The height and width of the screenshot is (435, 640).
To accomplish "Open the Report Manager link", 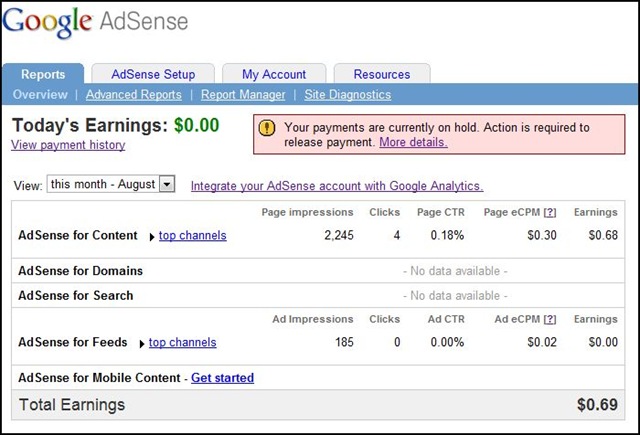I will point(243,95).
